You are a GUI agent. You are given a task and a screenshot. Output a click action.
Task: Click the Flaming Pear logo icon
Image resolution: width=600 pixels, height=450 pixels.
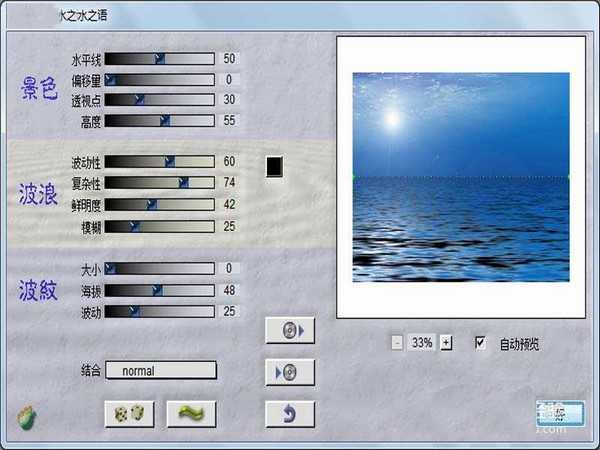(27, 416)
